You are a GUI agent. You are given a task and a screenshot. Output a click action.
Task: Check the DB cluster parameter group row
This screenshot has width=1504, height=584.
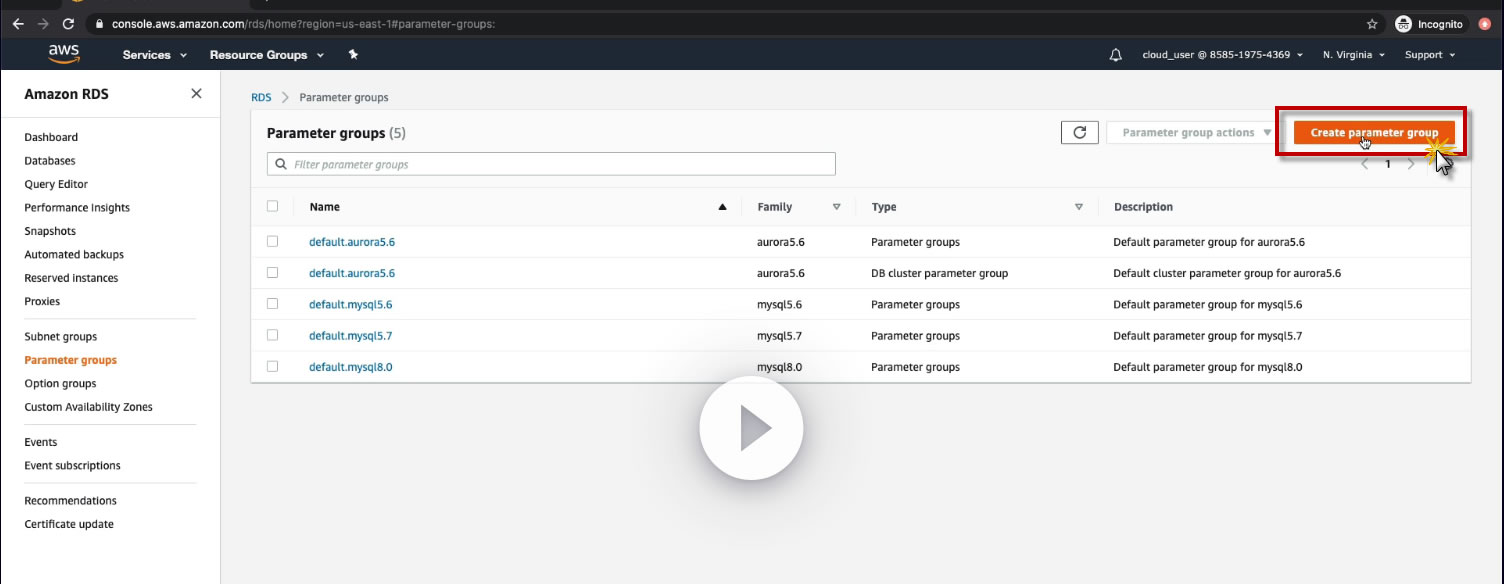point(272,272)
